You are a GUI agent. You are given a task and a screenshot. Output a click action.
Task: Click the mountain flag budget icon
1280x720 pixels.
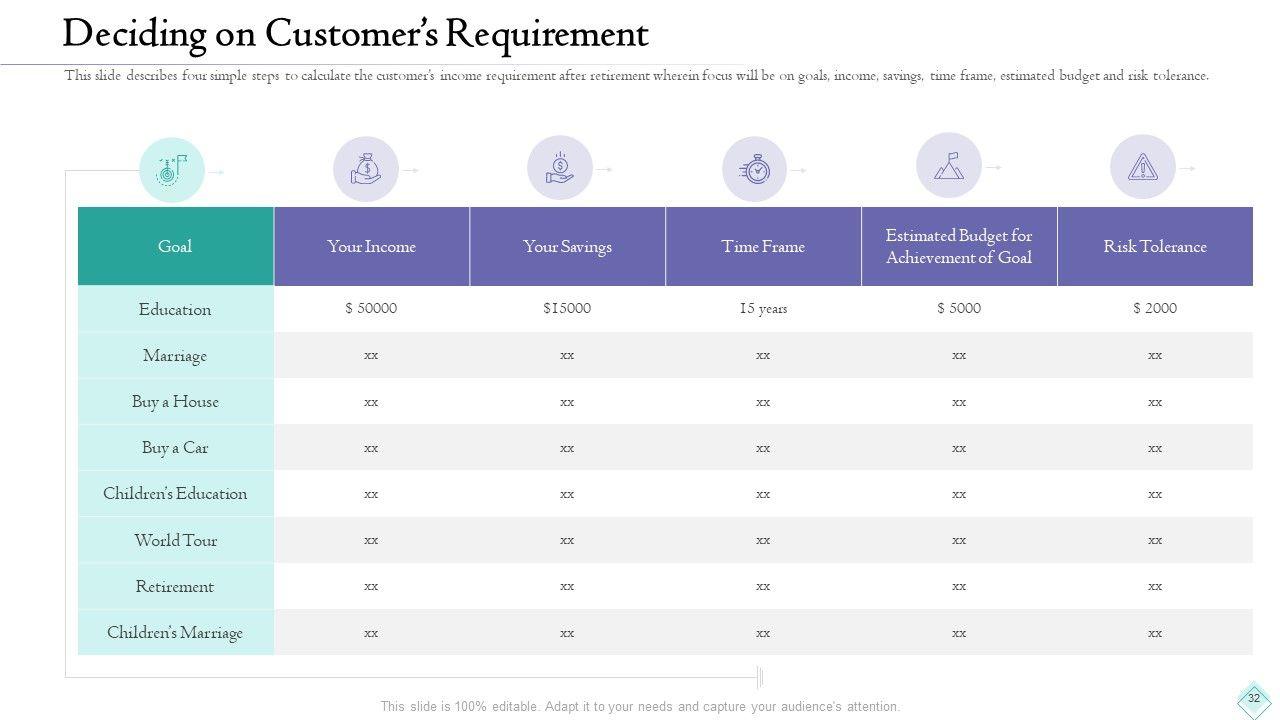pyautogui.click(x=948, y=166)
